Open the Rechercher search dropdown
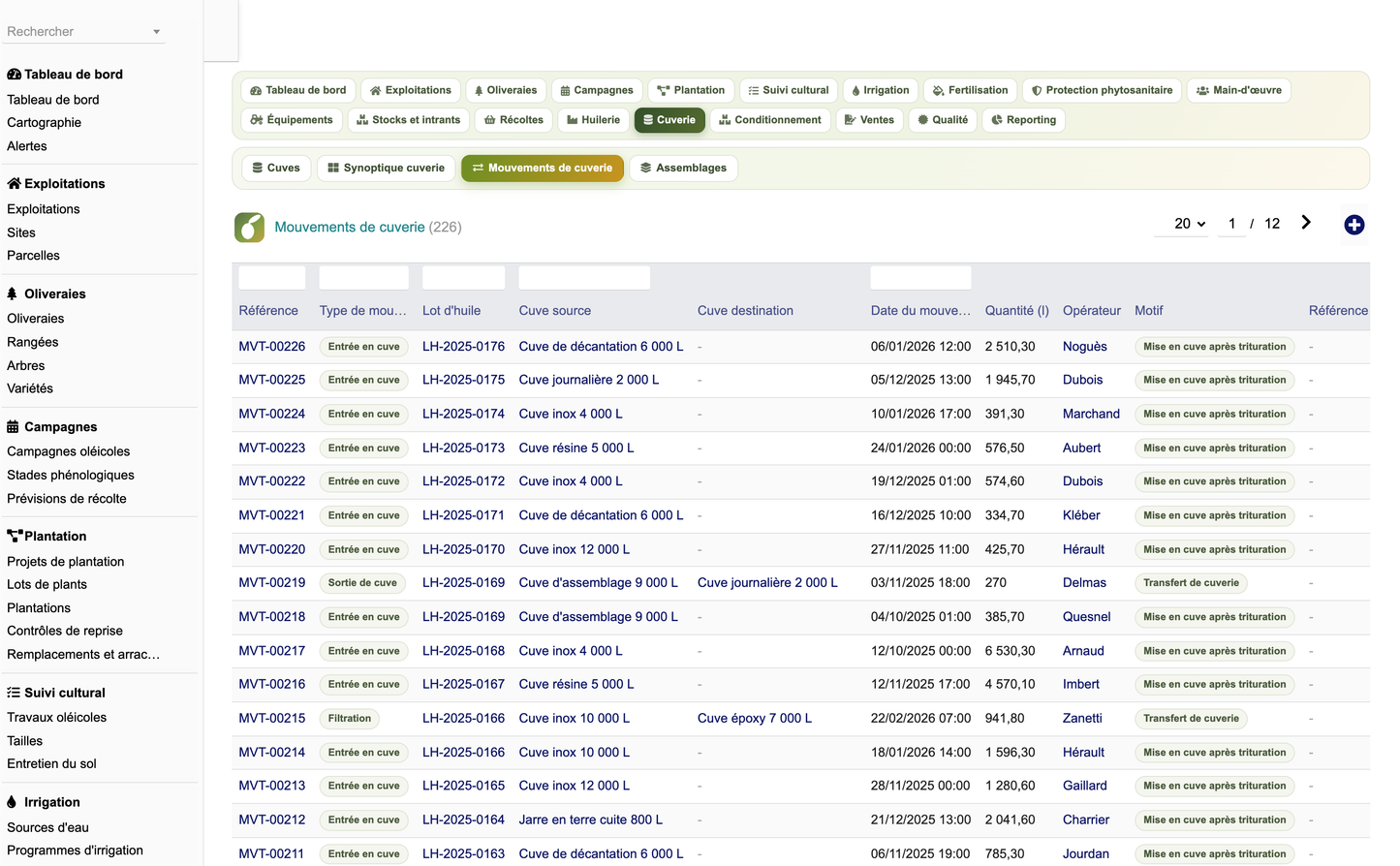 point(83,31)
